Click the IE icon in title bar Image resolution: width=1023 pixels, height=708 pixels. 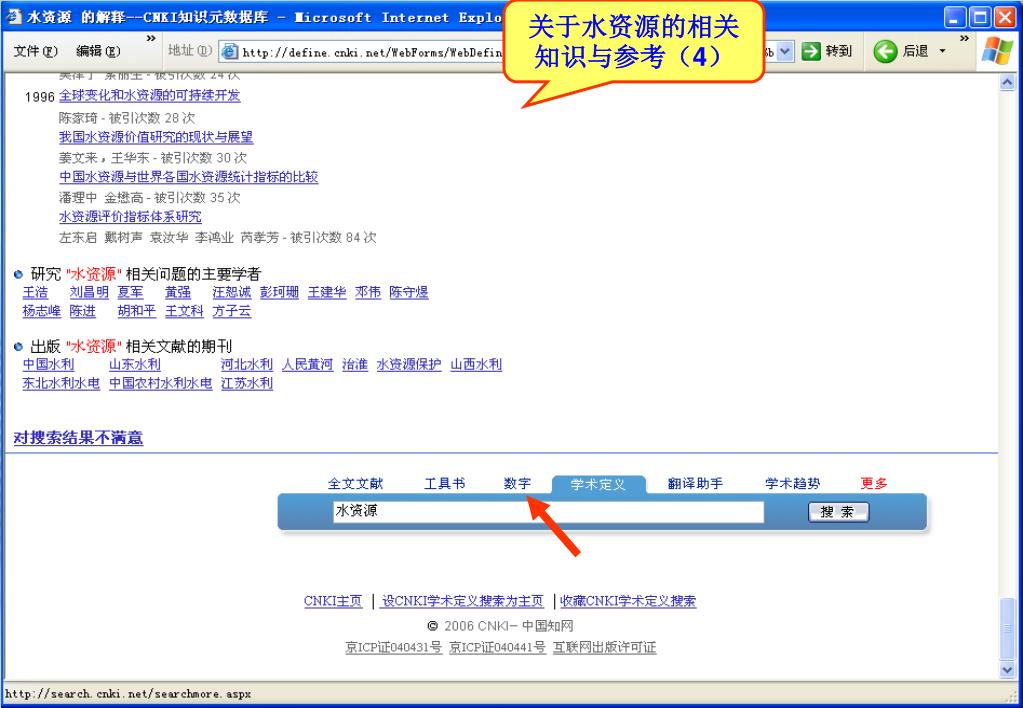pos(14,17)
